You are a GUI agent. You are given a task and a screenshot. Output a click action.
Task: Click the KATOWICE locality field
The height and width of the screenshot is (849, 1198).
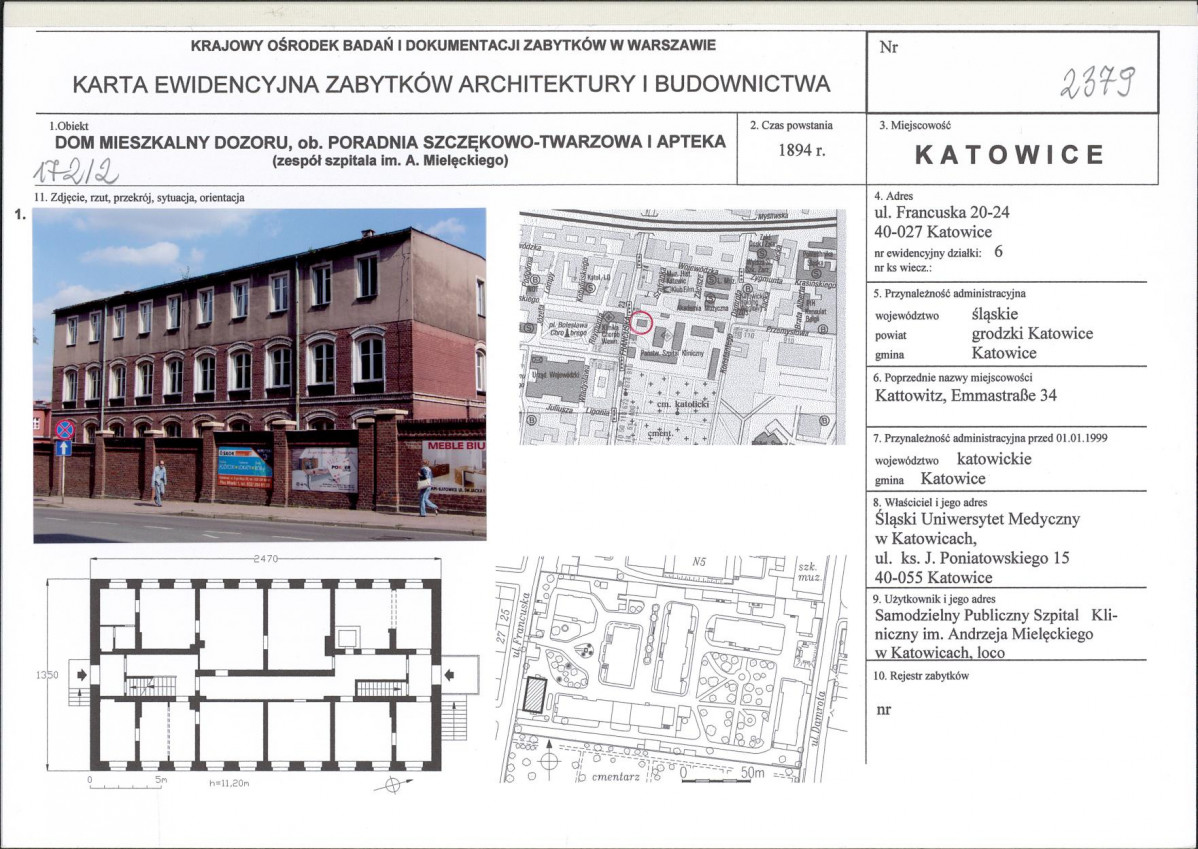(1010, 155)
